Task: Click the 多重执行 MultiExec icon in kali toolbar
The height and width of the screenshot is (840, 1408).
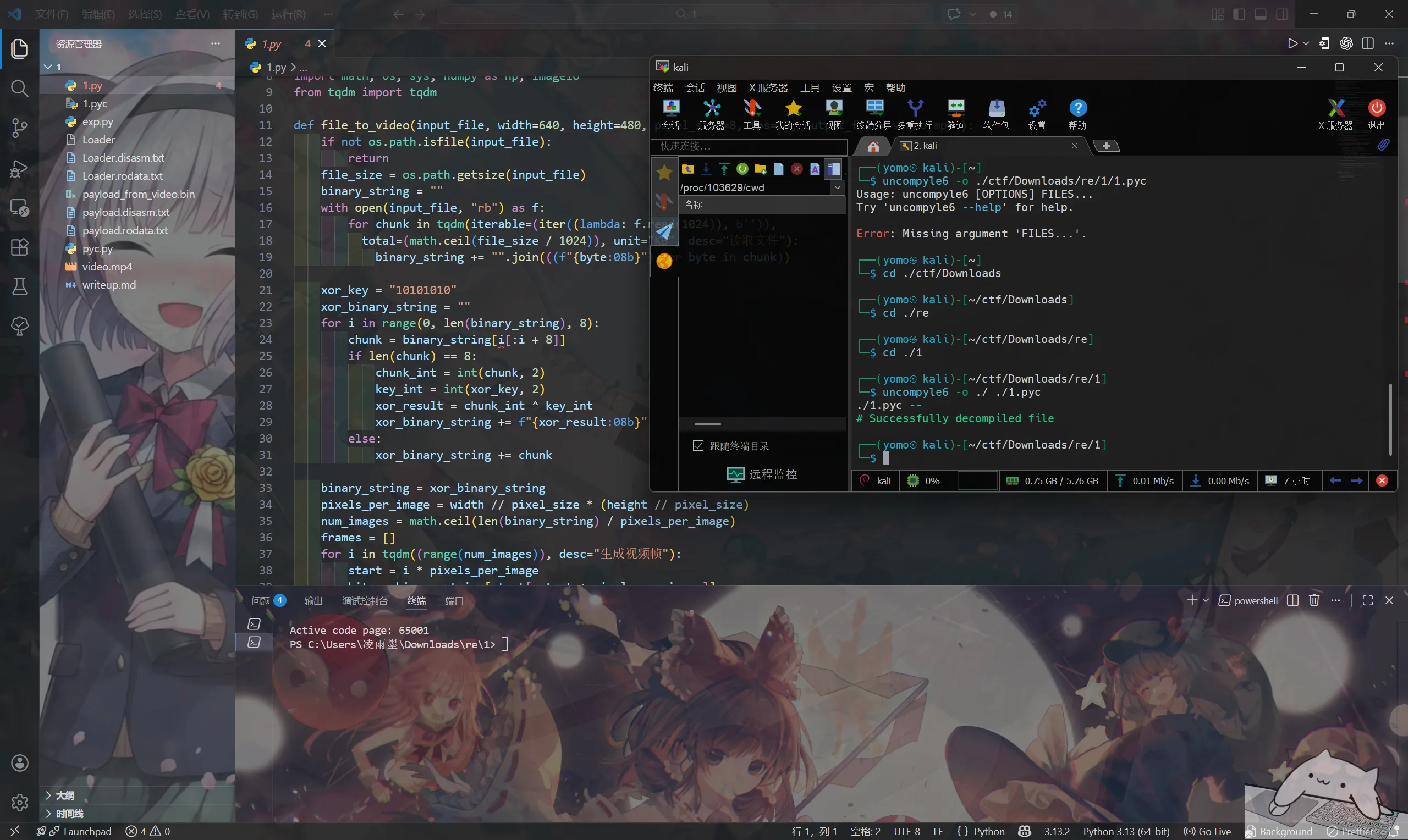Action: (x=915, y=114)
